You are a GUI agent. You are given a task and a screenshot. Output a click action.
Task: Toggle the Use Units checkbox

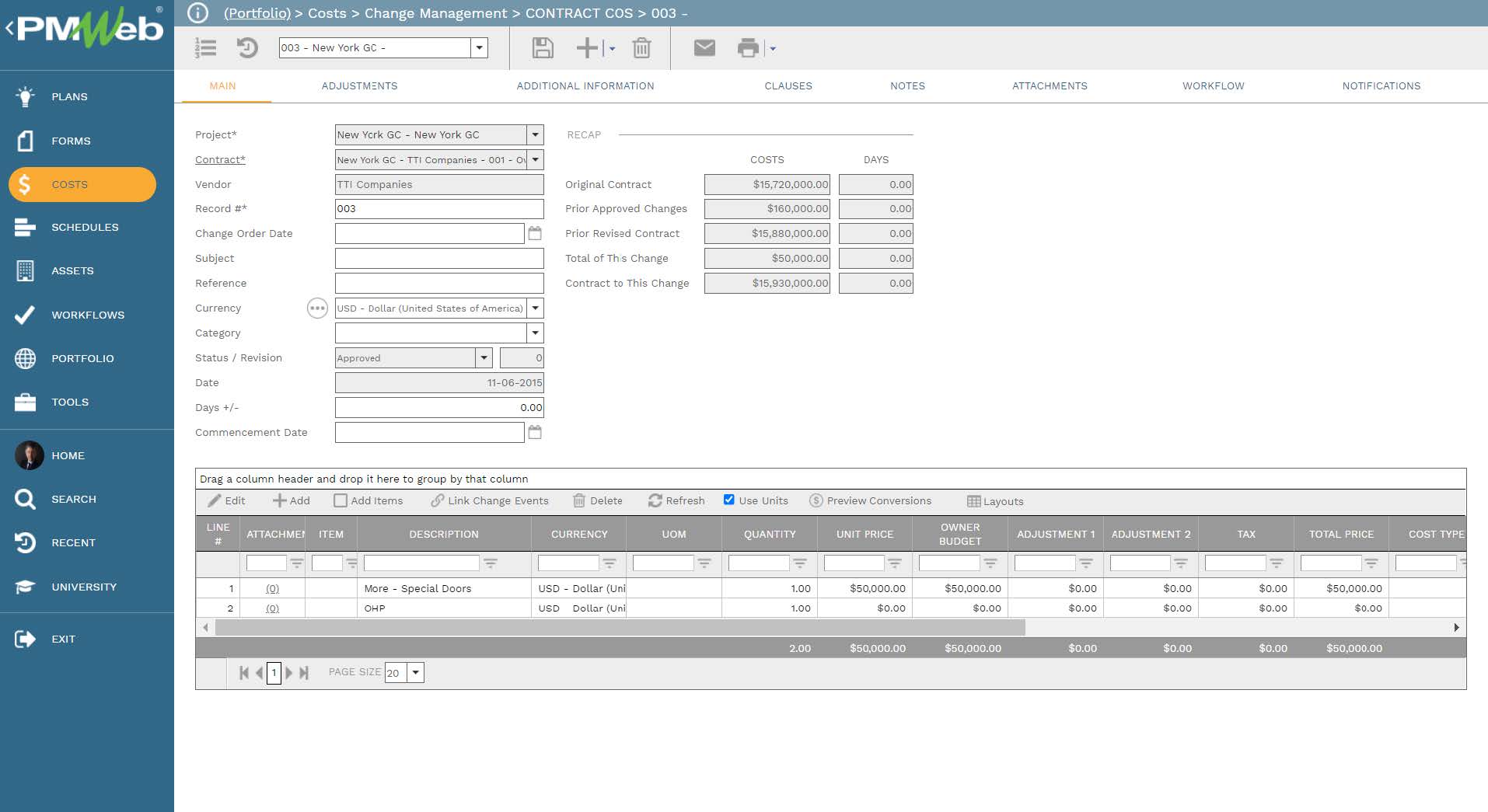[729, 500]
